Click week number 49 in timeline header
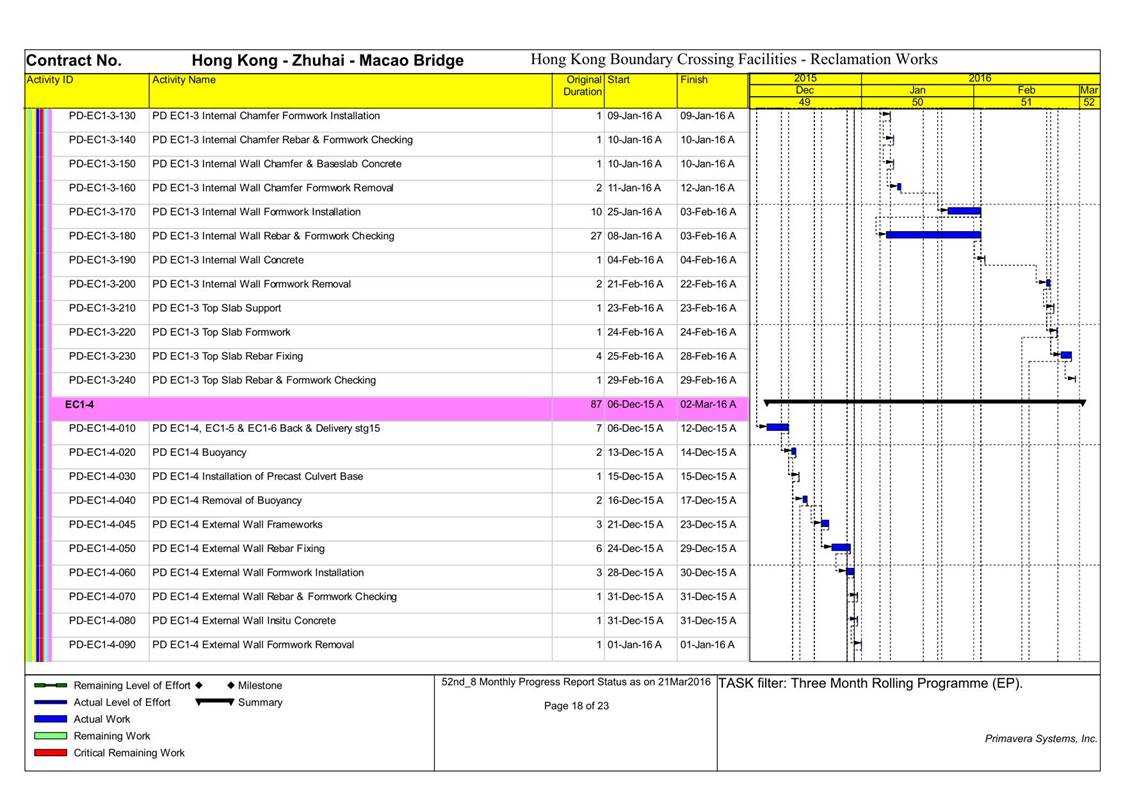 (x=805, y=102)
